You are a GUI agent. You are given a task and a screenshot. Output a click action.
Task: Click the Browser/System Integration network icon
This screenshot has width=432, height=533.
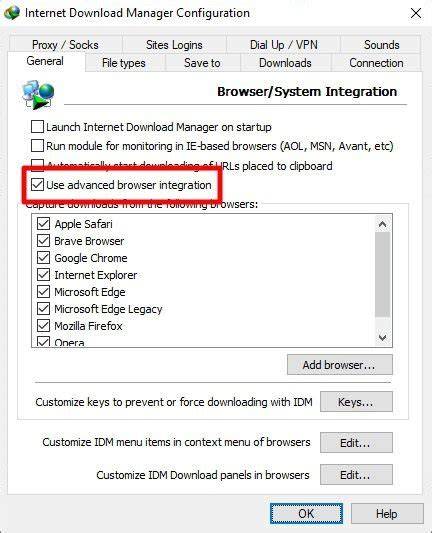(x=38, y=95)
